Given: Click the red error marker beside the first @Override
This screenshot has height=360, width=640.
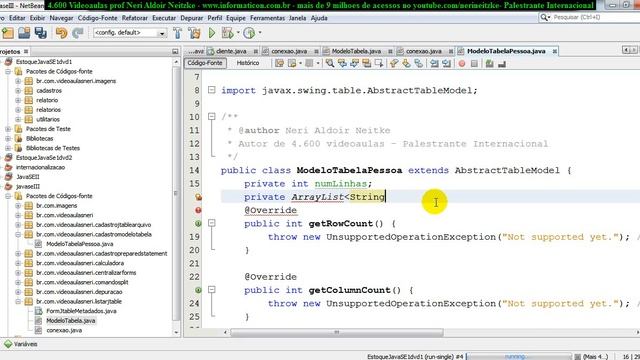Looking at the screenshot, I should click(198, 210).
